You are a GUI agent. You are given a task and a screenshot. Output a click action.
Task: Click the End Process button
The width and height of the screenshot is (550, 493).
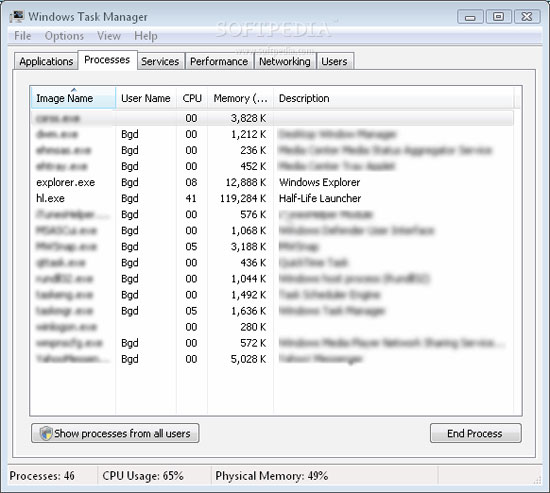(x=475, y=433)
